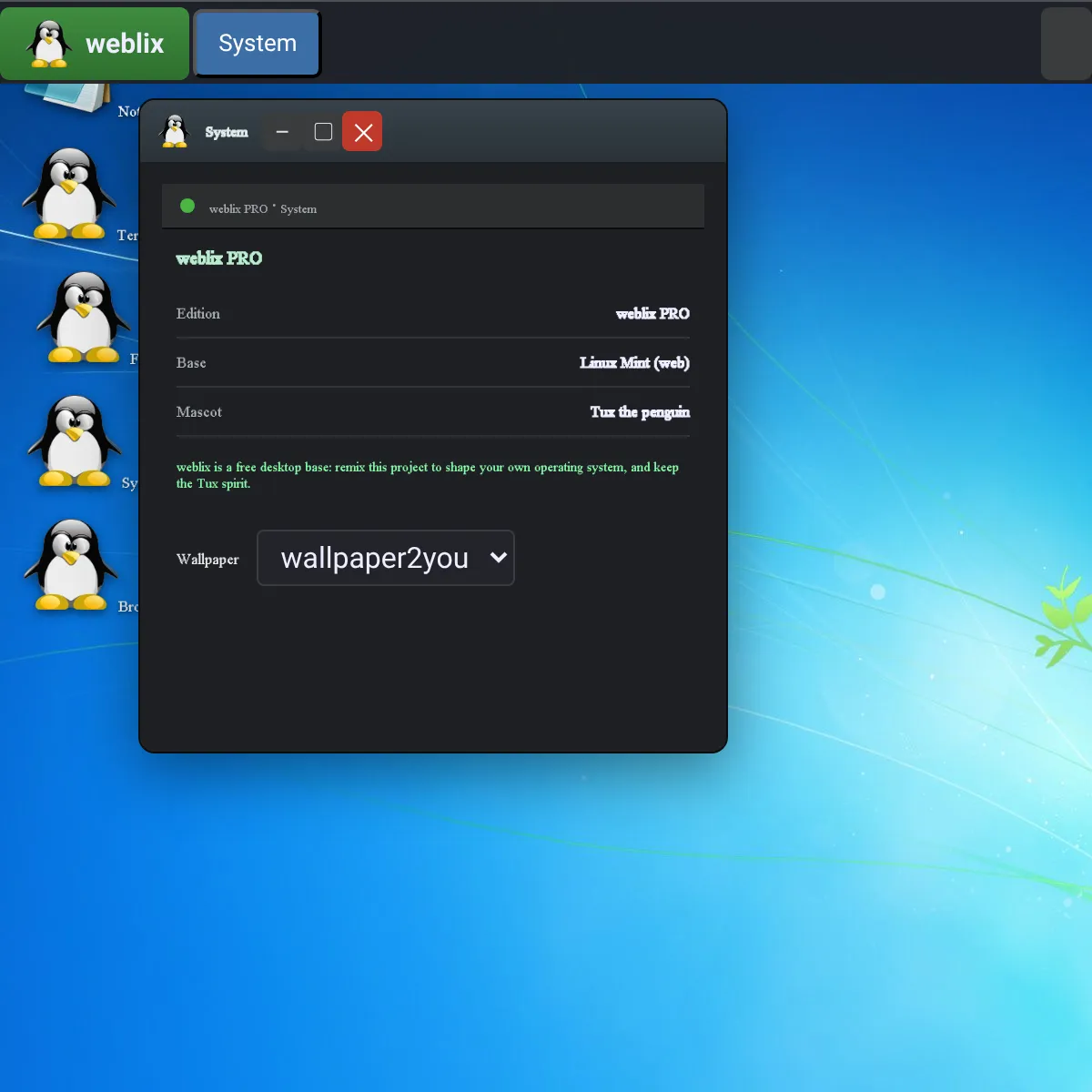Click the 'System' window title text
The image size is (1092, 1092).
pyautogui.click(x=227, y=132)
